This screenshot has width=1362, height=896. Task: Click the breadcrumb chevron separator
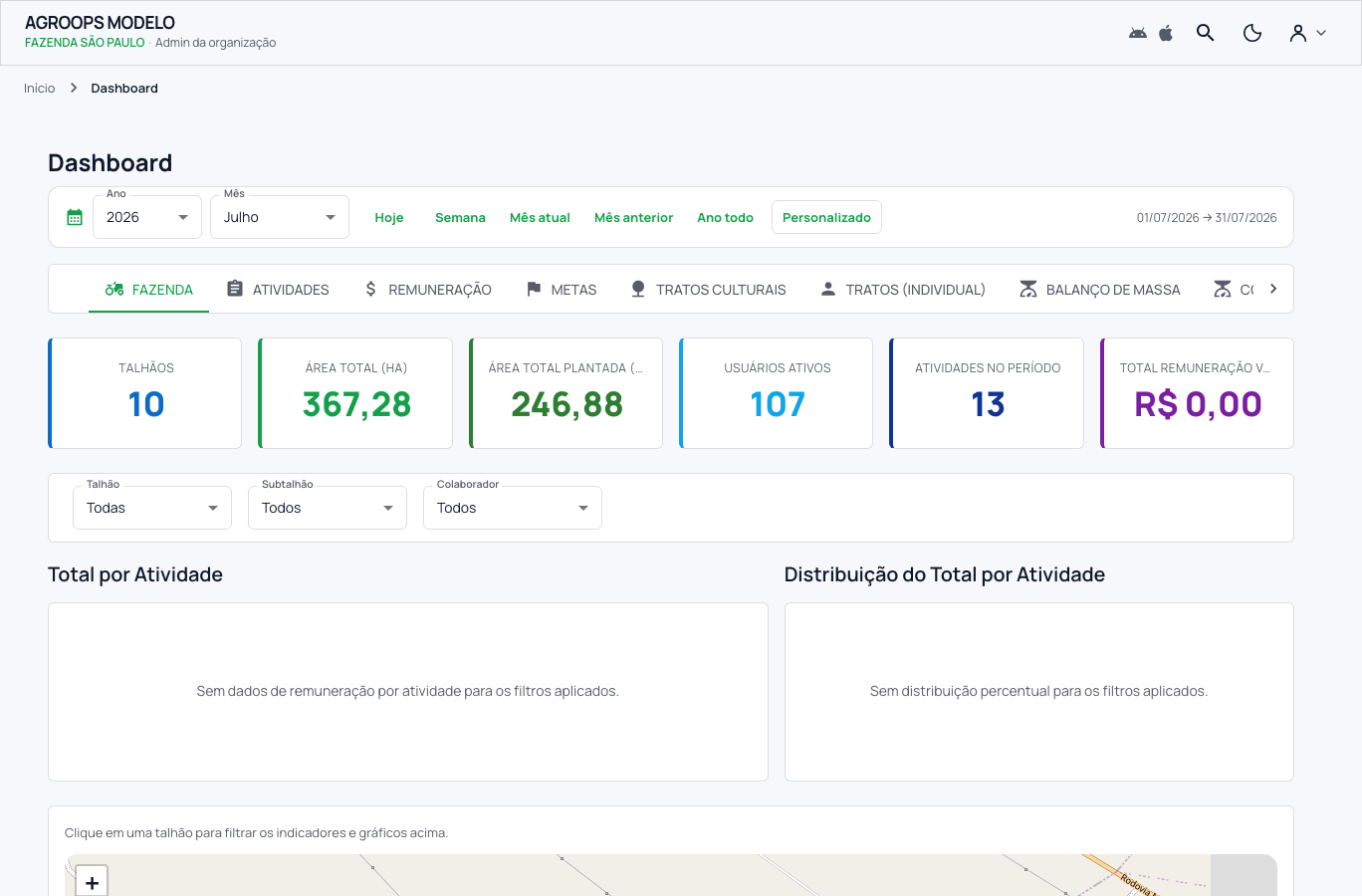74,88
